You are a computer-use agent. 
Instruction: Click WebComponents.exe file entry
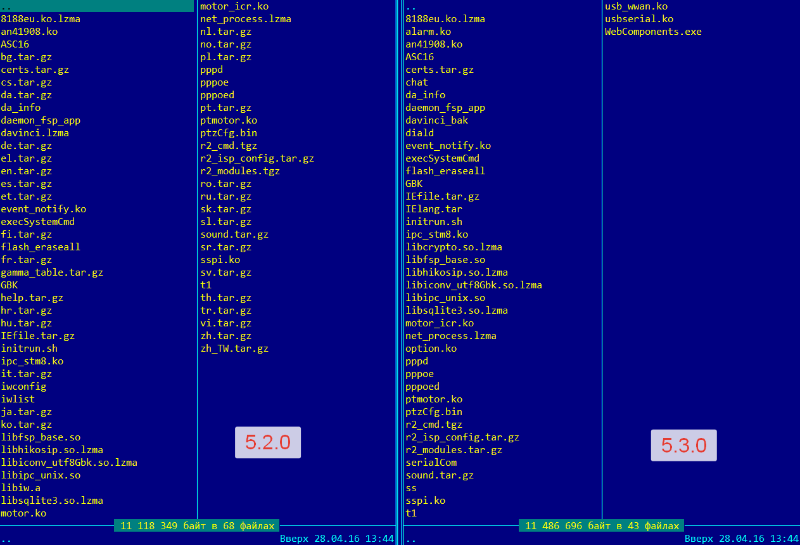pos(653,32)
